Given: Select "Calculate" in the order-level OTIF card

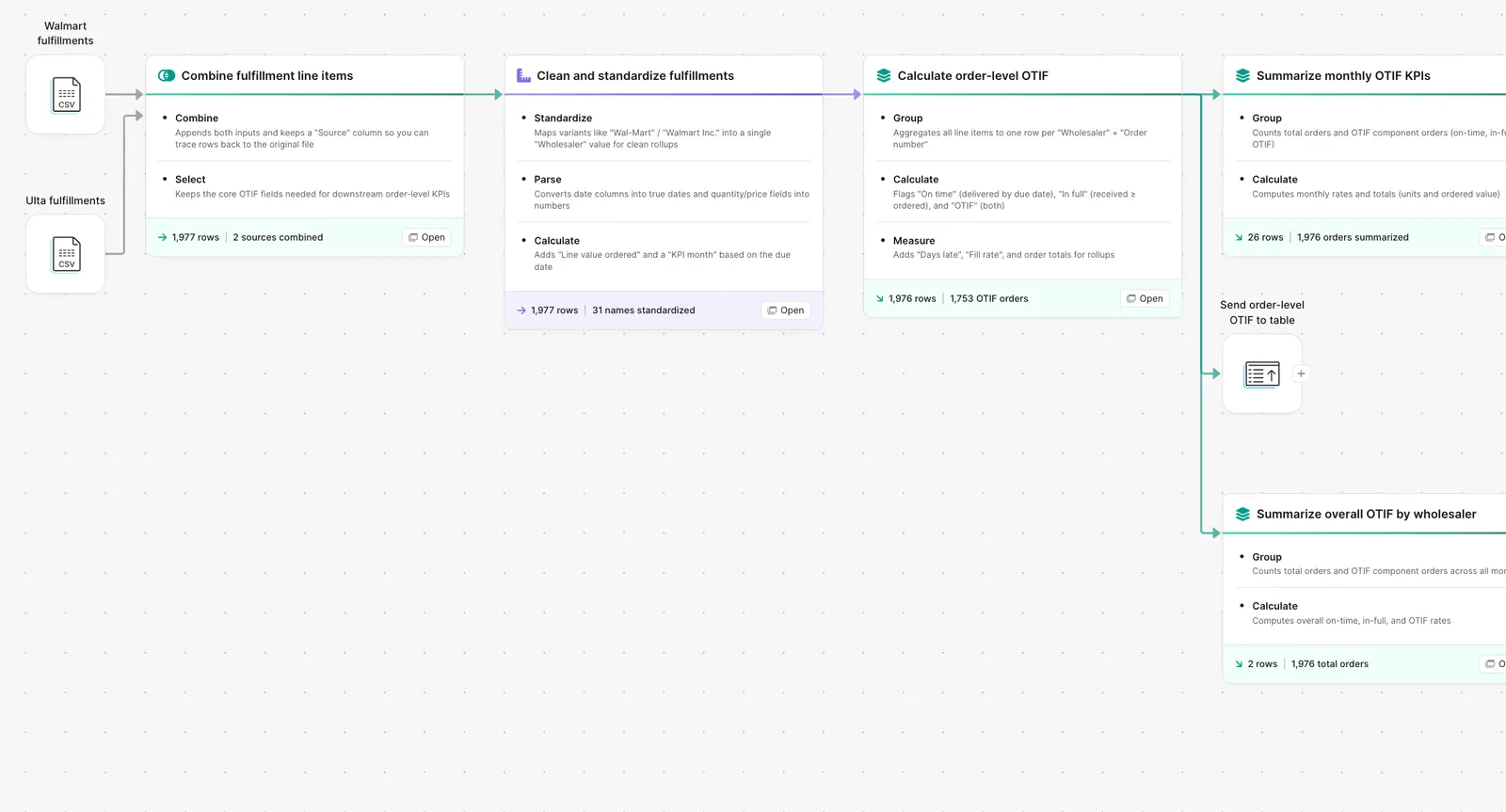Looking at the screenshot, I should (916, 180).
